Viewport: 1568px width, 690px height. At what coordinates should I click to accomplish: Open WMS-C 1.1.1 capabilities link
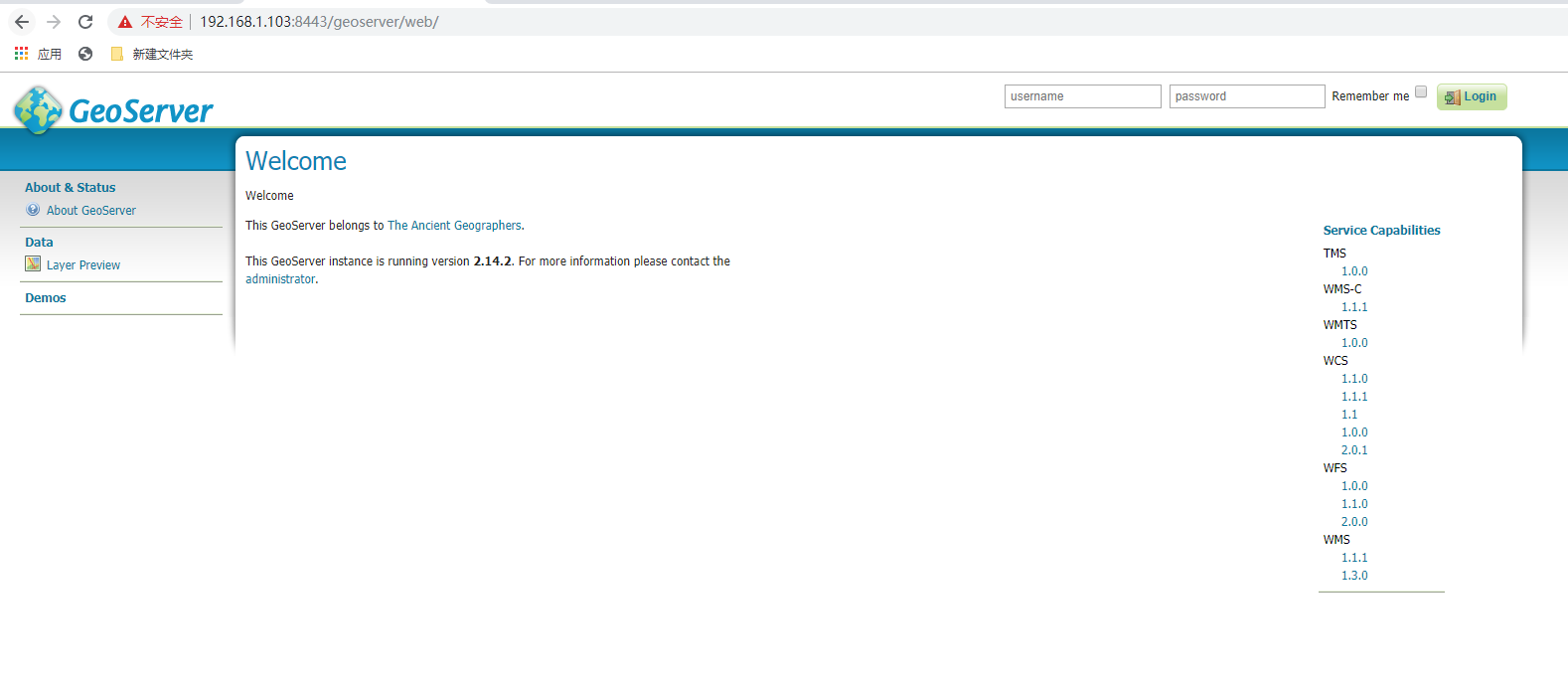(x=1354, y=307)
